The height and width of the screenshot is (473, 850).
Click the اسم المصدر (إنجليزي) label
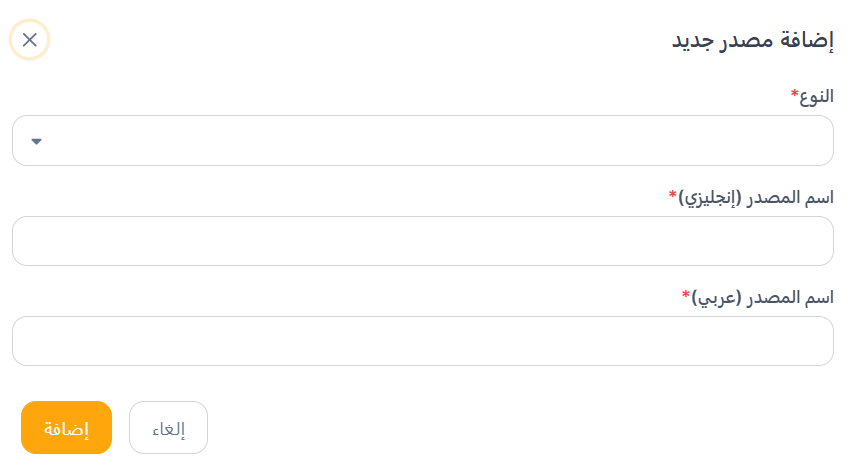tap(756, 196)
